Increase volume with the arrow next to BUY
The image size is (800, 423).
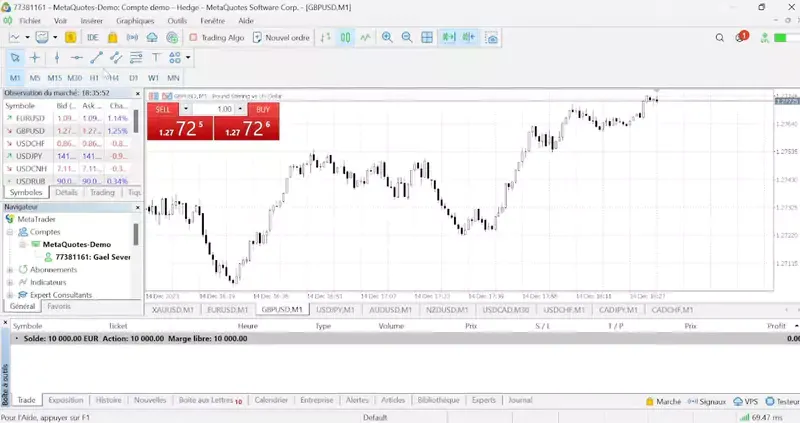pos(240,109)
